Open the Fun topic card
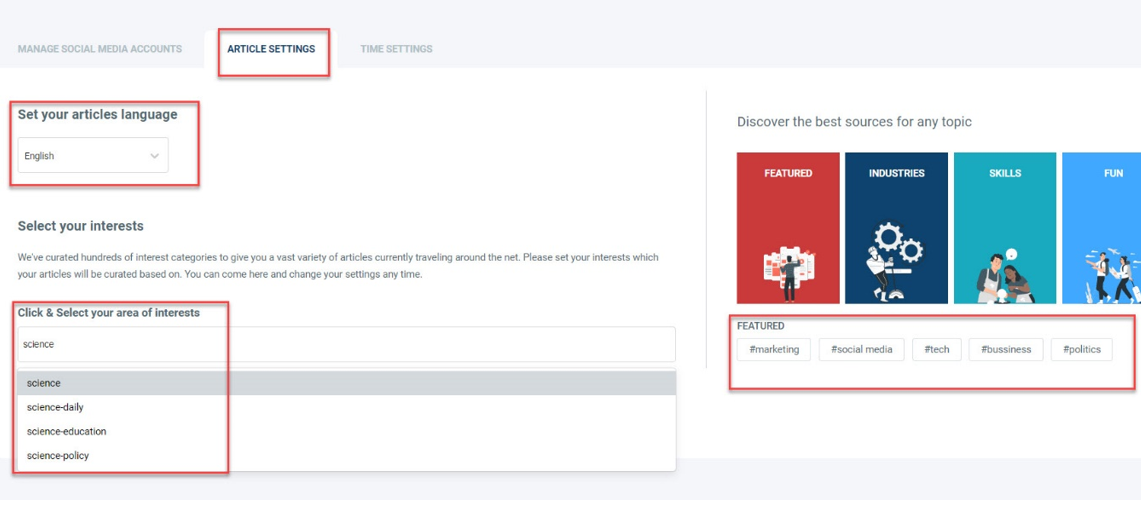This screenshot has width=1141, height=506. tap(1102, 228)
